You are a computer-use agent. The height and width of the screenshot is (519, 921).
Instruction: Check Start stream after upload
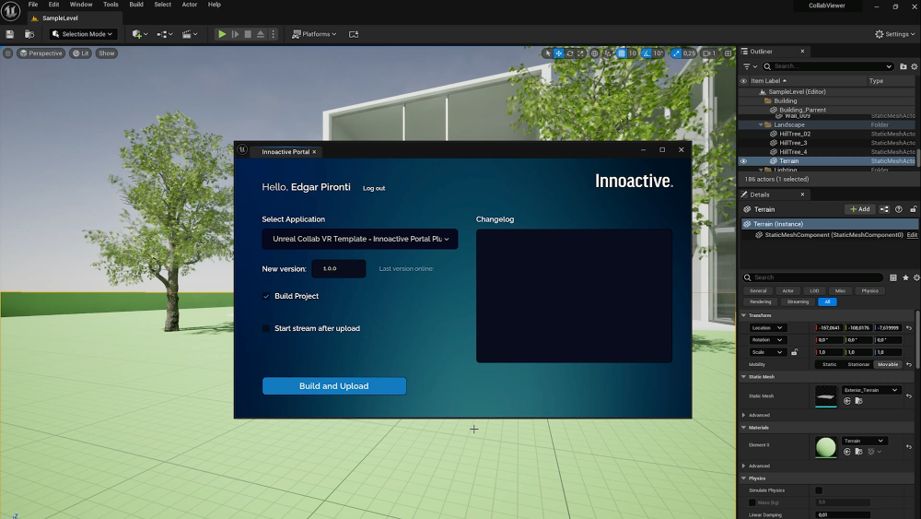point(266,328)
